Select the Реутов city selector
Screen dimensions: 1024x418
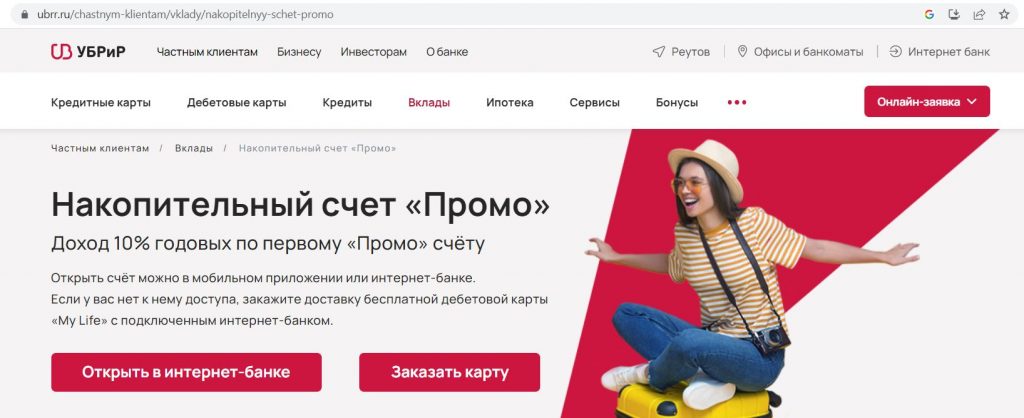pyautogui.click(x=681, y=52)
